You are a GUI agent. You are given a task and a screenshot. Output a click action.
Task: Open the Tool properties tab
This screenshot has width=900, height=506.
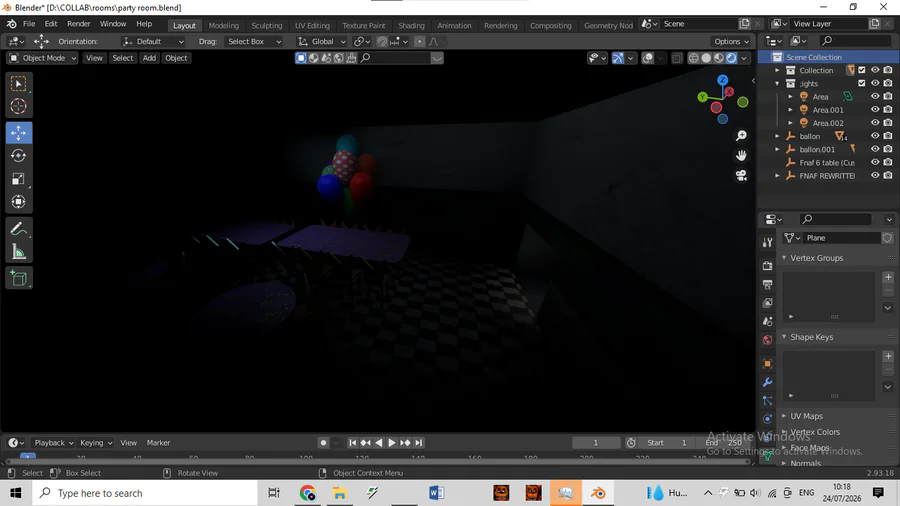[x=767, y=243]
